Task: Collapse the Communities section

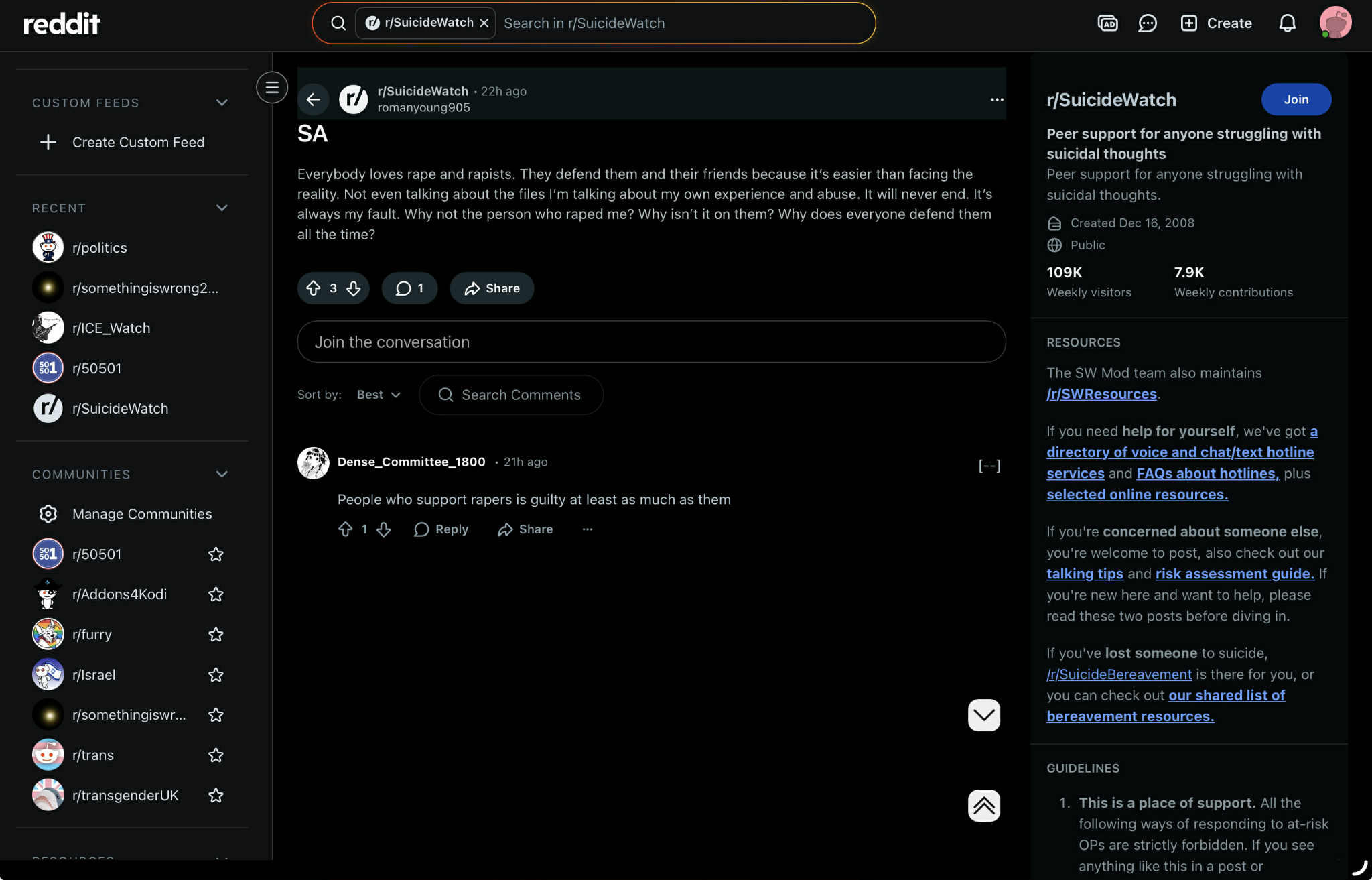Action: pyautogui.click(x=222, y=475)
